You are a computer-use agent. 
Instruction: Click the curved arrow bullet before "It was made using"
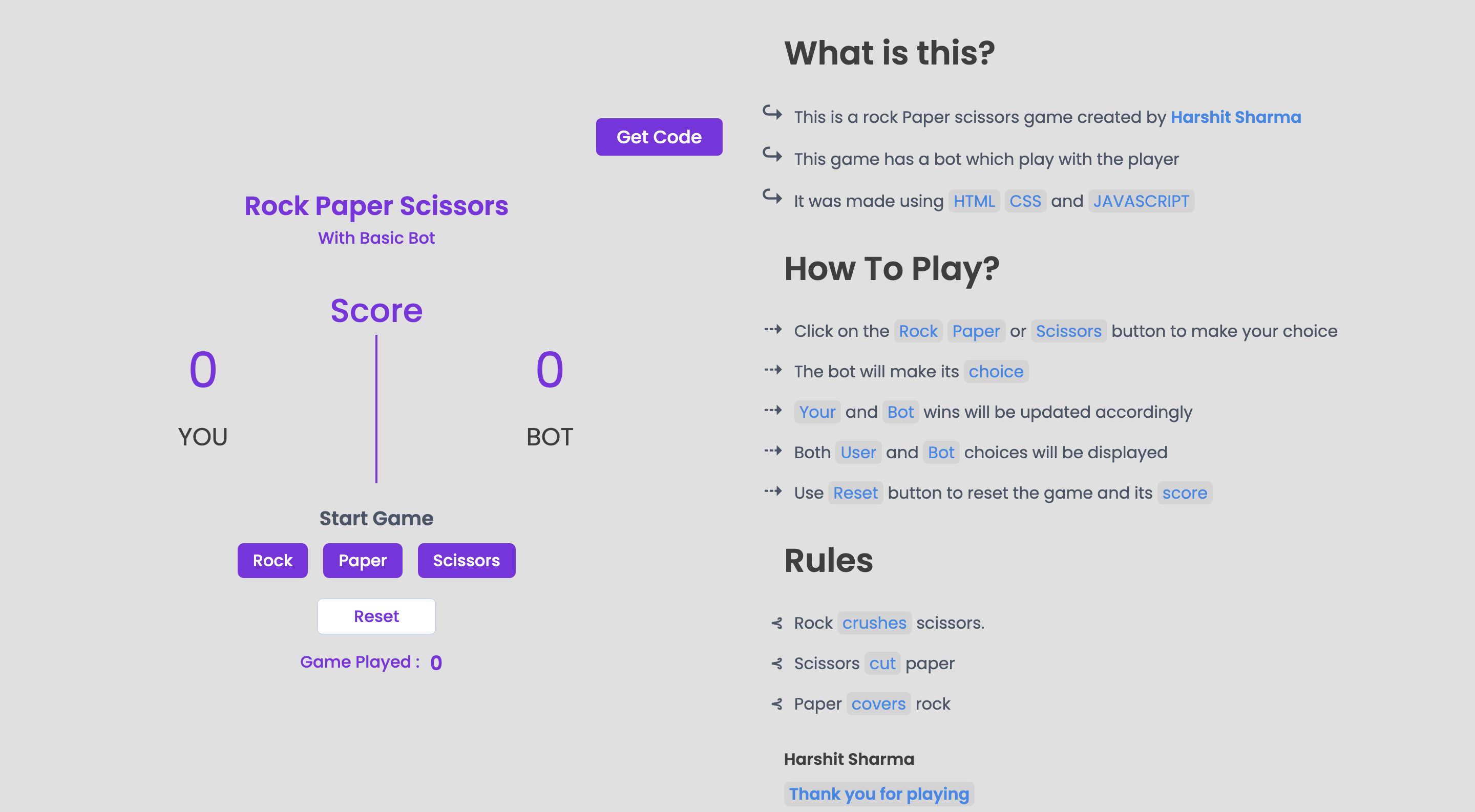pos(772,196)
